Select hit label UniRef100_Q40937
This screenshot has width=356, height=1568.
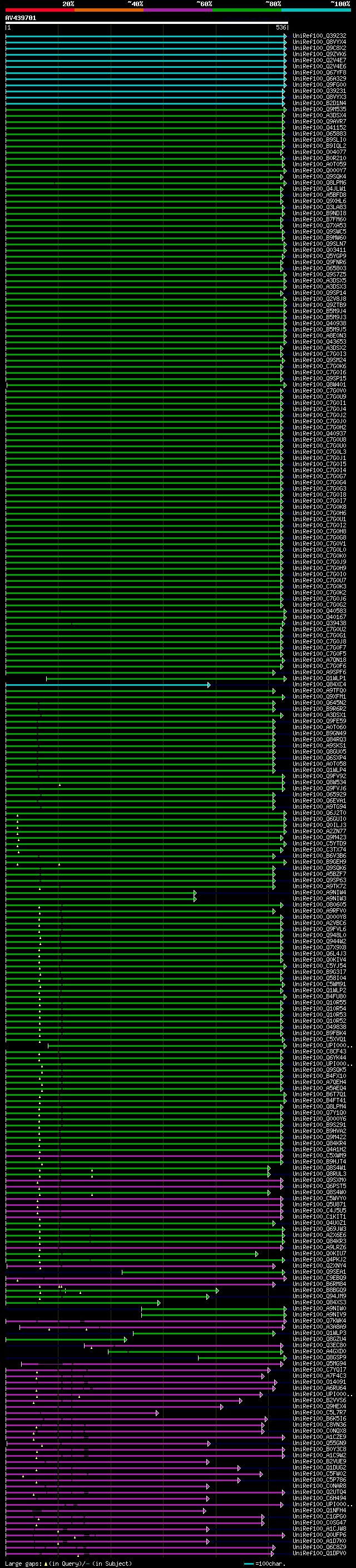tap(319, 434)
